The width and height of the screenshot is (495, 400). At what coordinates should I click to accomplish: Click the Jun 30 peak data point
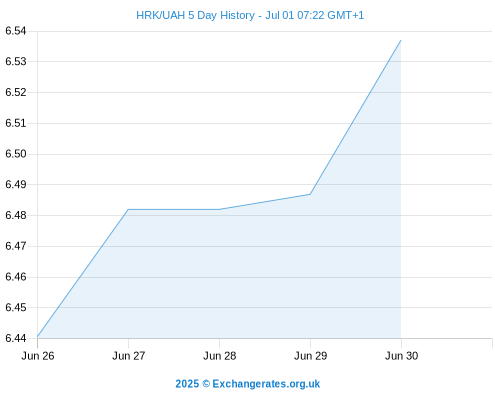[401, 40]
